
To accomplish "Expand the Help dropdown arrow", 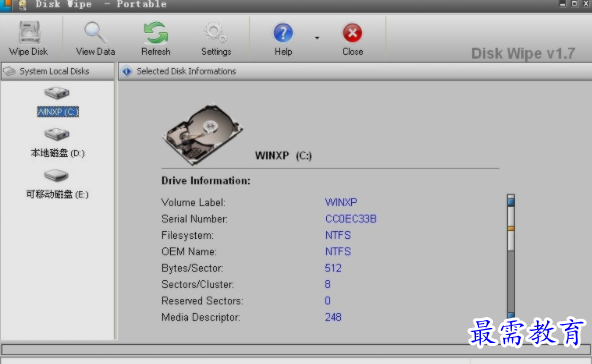I will (x=317, y=38).
